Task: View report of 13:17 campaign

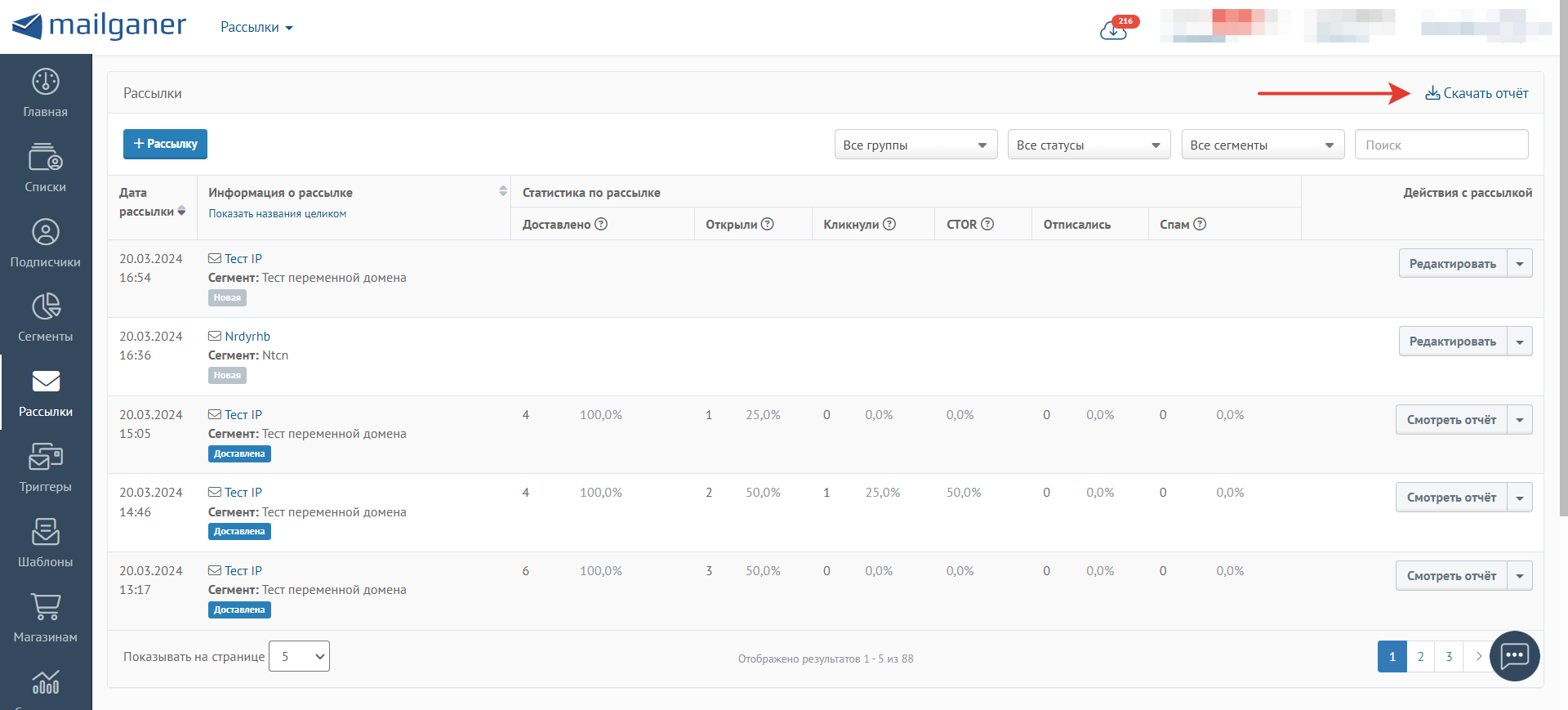Action: (x=1451, y=575)
